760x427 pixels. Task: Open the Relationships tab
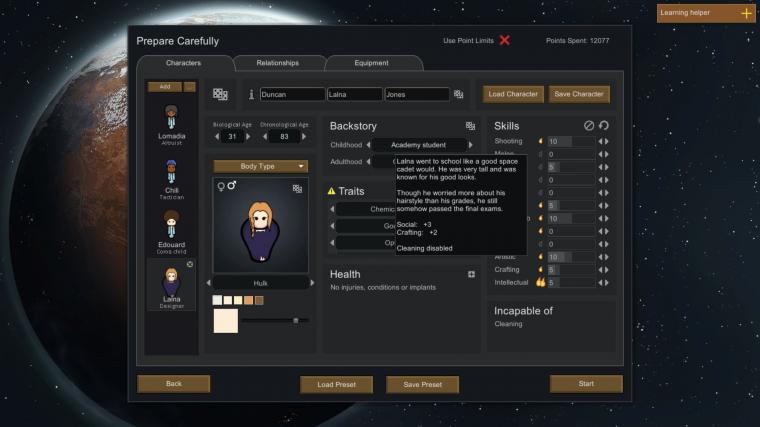coord(278,63)
